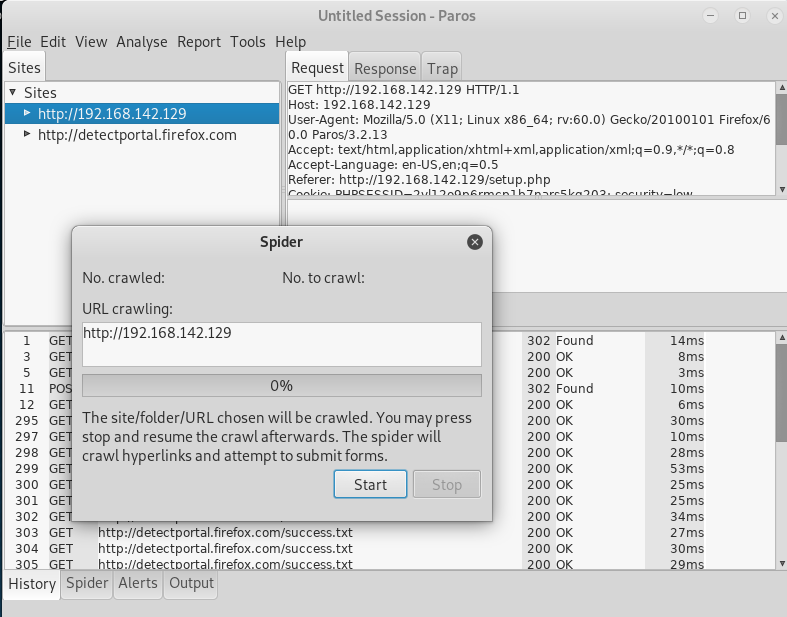
Task: Click the request panel scroll-up arrow
Action: pyautogui.click(x=781, y=87)
